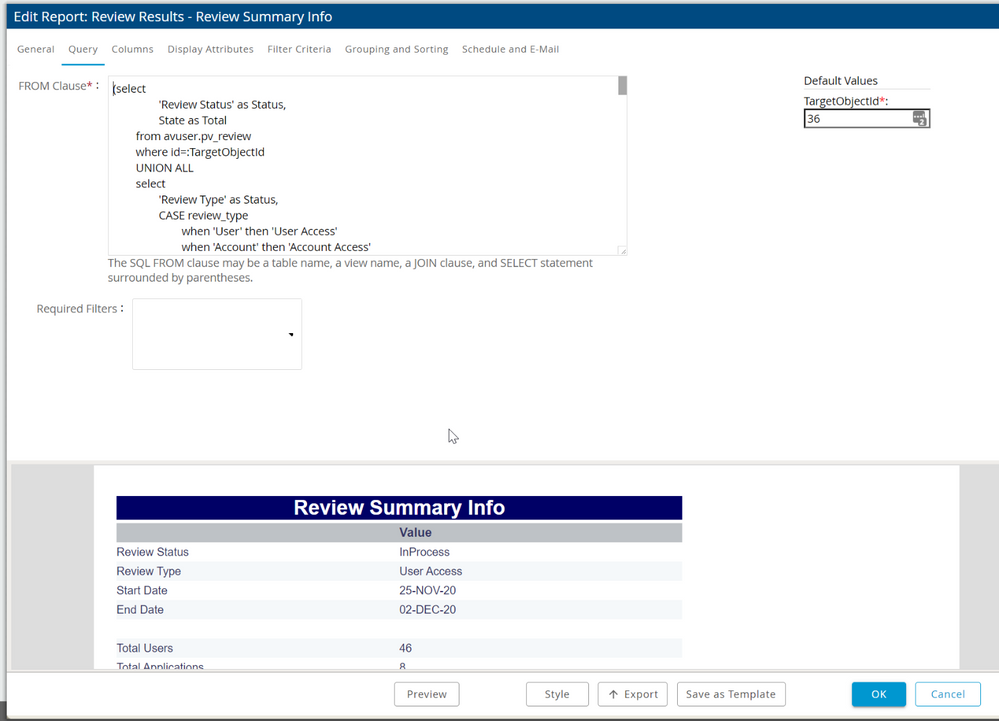Open the Filter Criteria tab
This screenshot has width=999, height=721.
click(299, 49)
